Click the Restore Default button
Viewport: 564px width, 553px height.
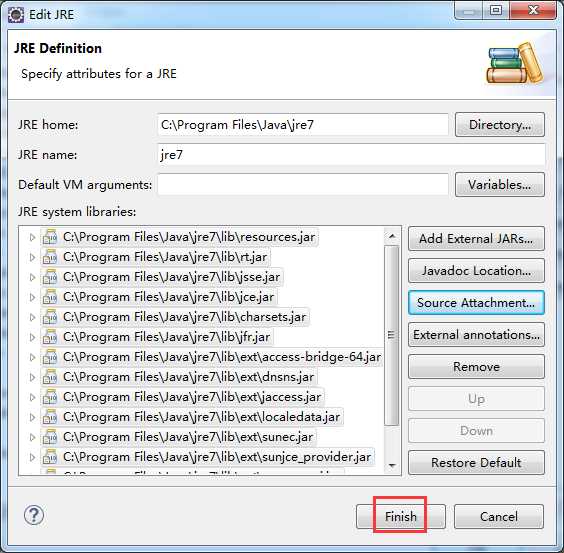pyautogui.click(x=476, y=462)
